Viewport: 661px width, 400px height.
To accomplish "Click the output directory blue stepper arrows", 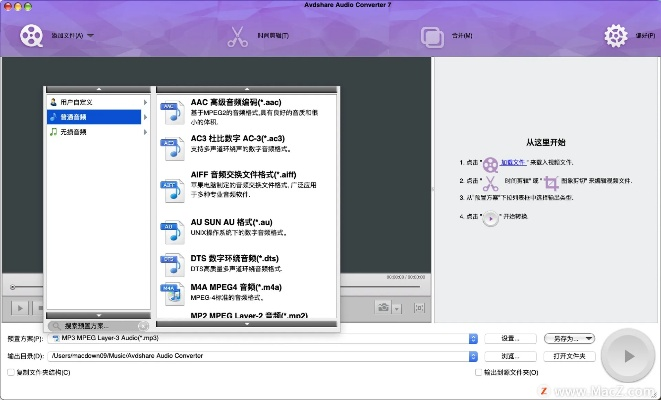I will click(x=473, y=356).
